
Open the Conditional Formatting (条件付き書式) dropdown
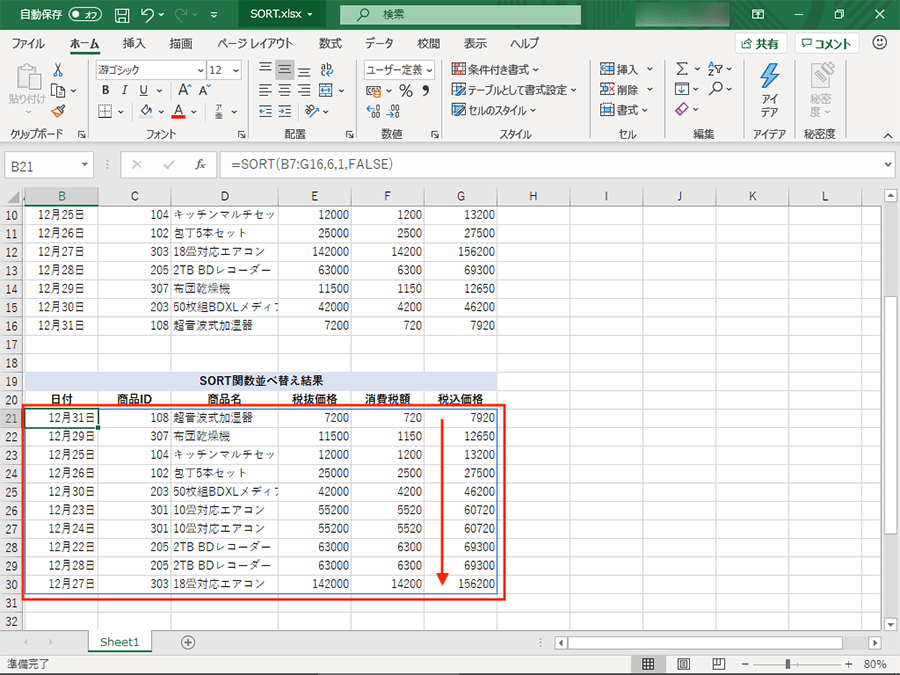point(496,70)
